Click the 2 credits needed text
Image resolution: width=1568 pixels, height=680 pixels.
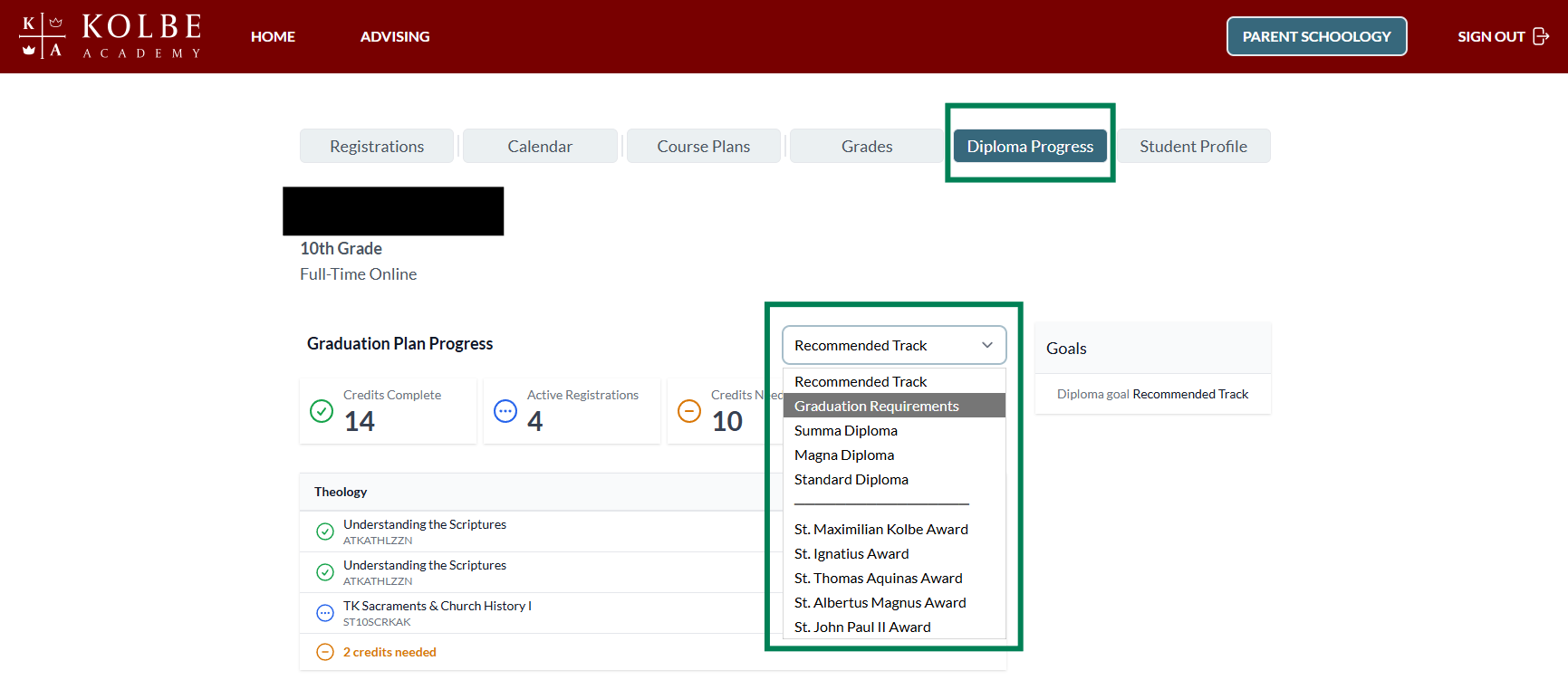[390, 652]
